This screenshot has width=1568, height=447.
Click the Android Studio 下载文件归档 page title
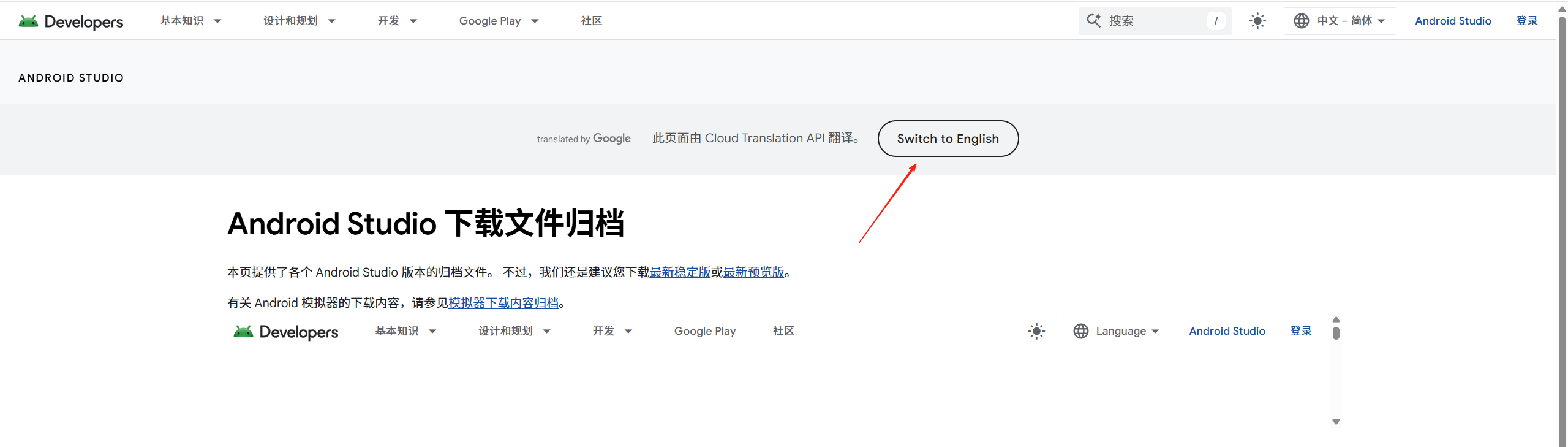pyautogui.click(x=426, y=223)
